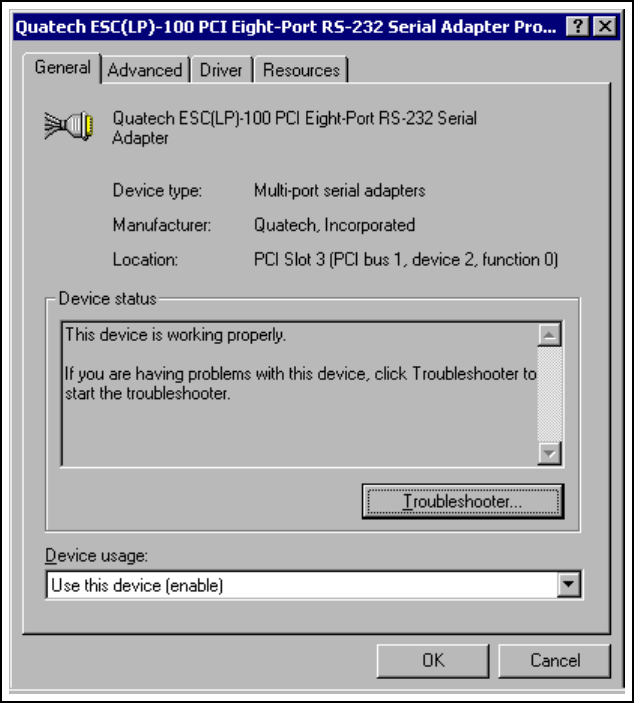
Task: Open the Driver tab
Action: (x=221, y=70)
